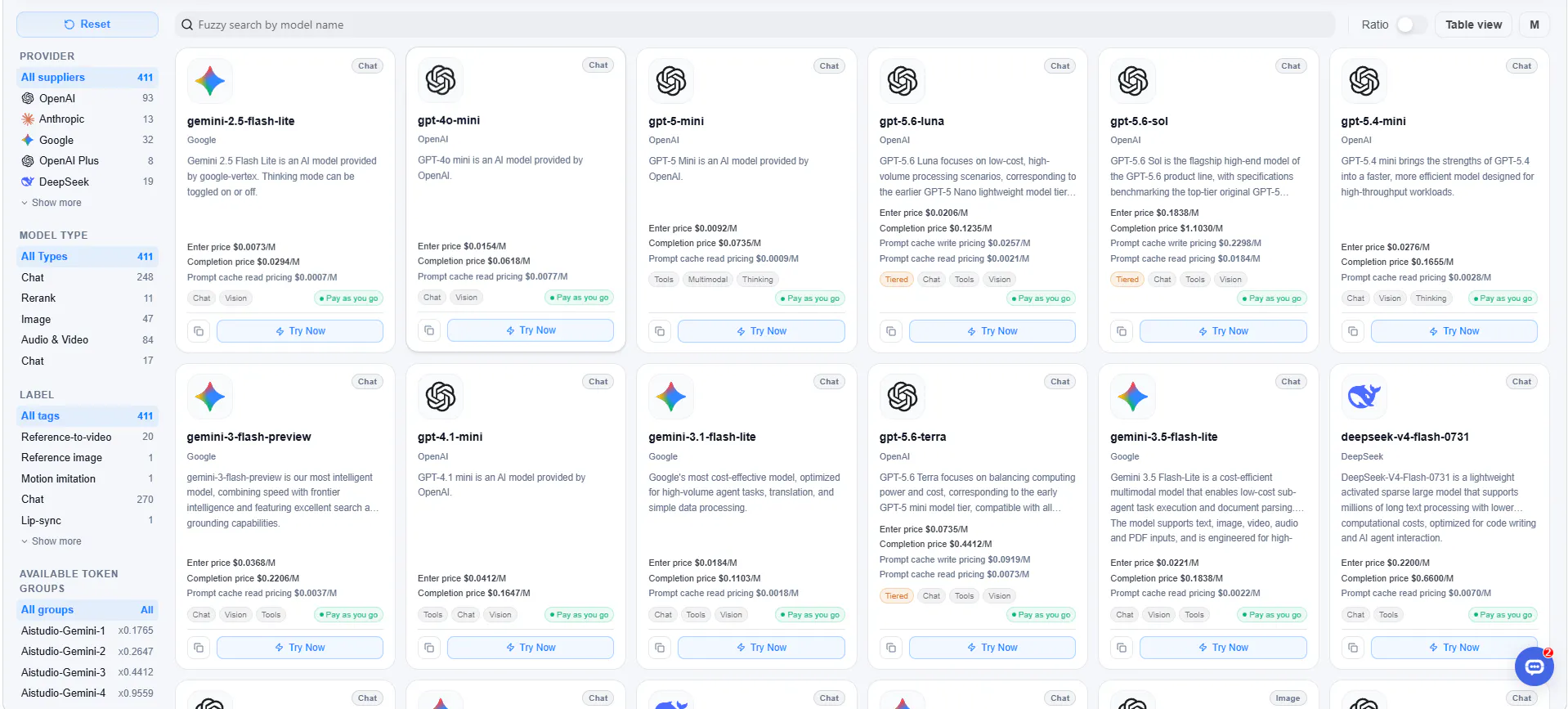1568x709 pixels.
Task: Filter providers by OpenAI
Action: click(x=87, y=98)
